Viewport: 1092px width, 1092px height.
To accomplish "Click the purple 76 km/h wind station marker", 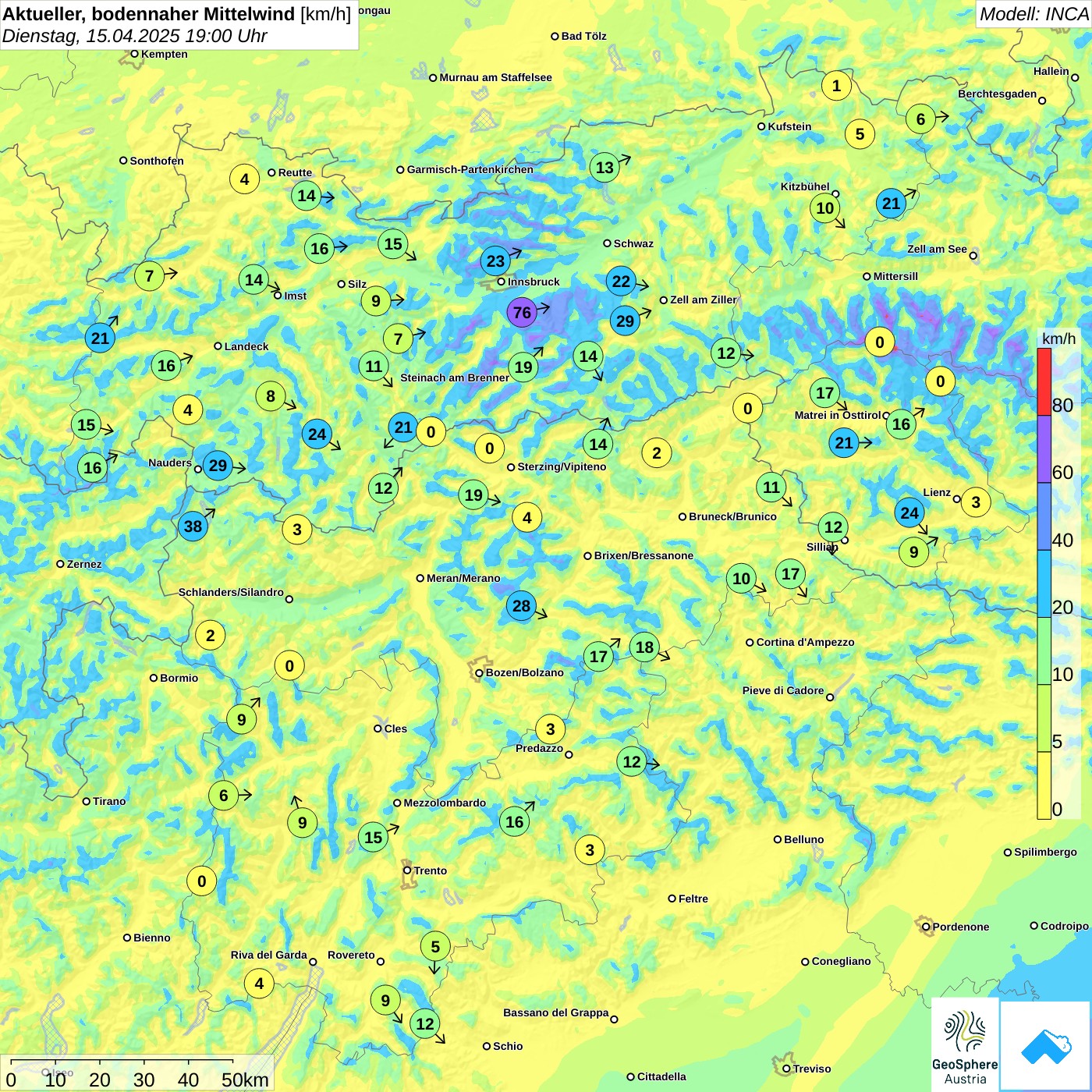I will click(x=522, y=313).
